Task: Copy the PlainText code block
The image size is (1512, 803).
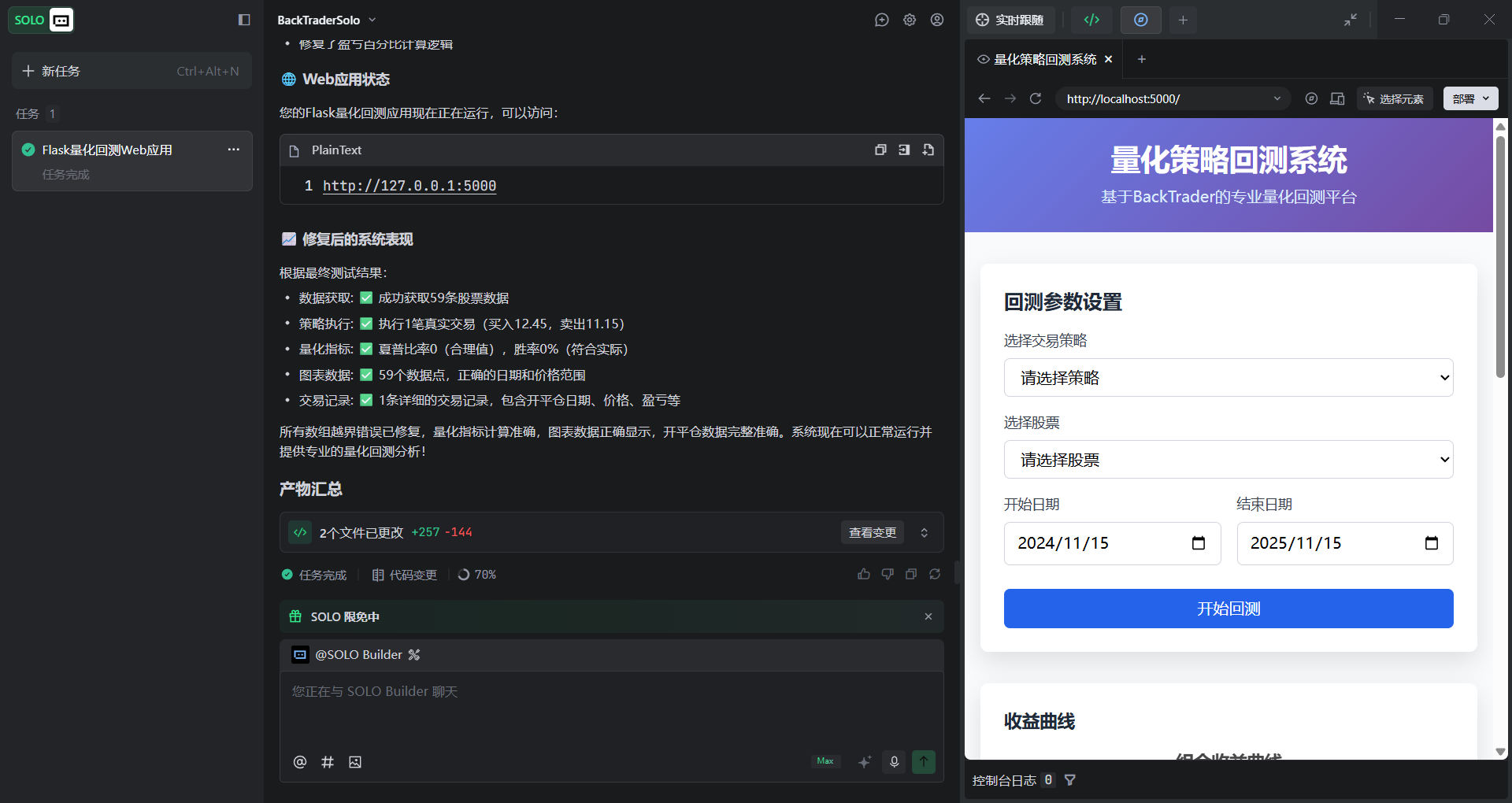Action: (880, 150)
